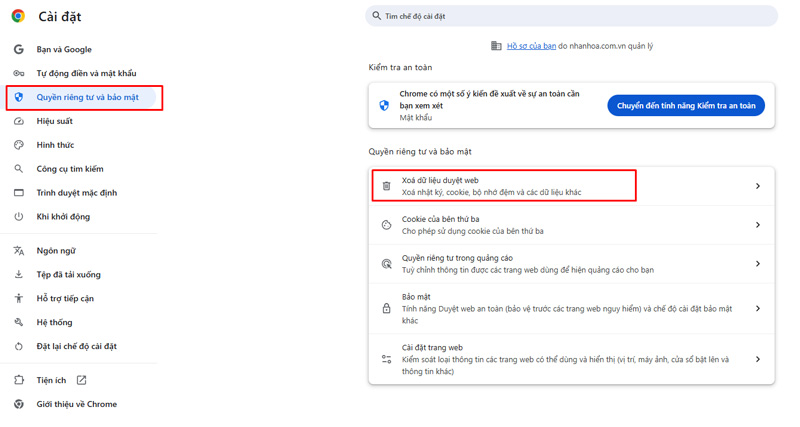Click the palette icon beside Hình thức
The image size is (800, 427).
point(18,145)
